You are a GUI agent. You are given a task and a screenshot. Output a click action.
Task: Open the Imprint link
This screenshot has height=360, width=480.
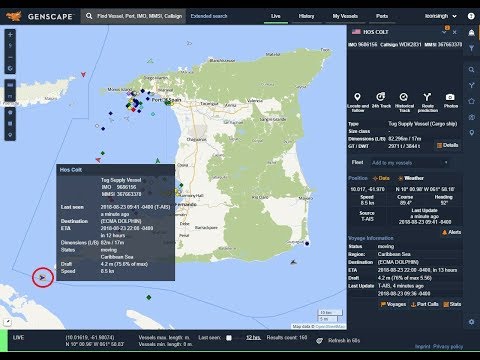pos(422,347)
